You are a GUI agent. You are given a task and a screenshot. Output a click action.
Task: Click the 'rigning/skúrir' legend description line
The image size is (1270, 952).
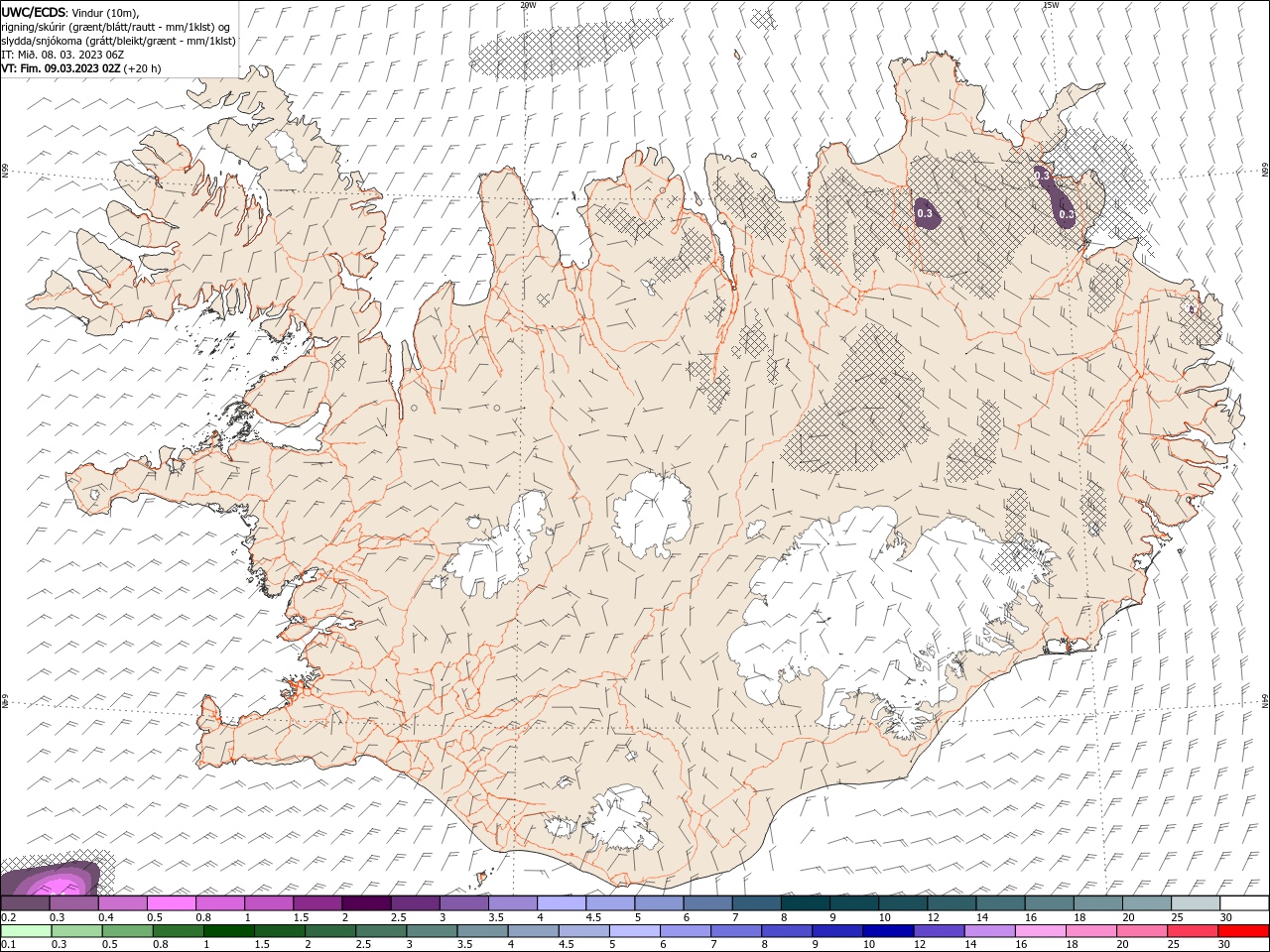point(116,27)
